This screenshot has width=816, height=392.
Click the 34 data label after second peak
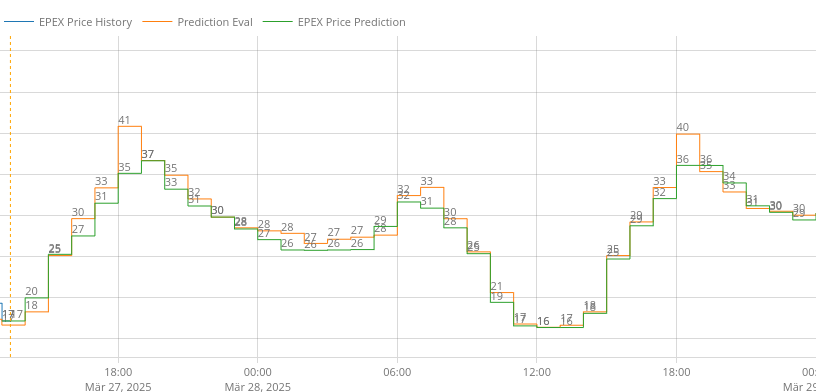(729, 176)
